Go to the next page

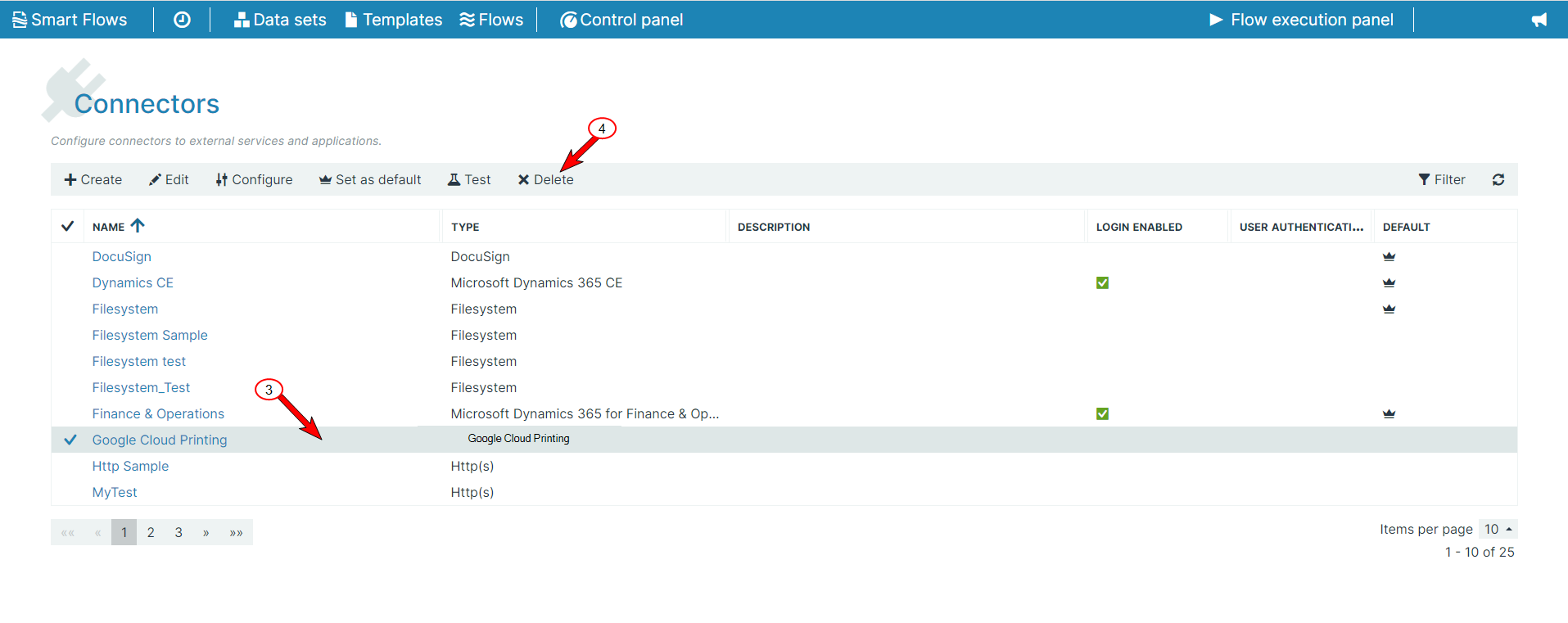[206, 532]
